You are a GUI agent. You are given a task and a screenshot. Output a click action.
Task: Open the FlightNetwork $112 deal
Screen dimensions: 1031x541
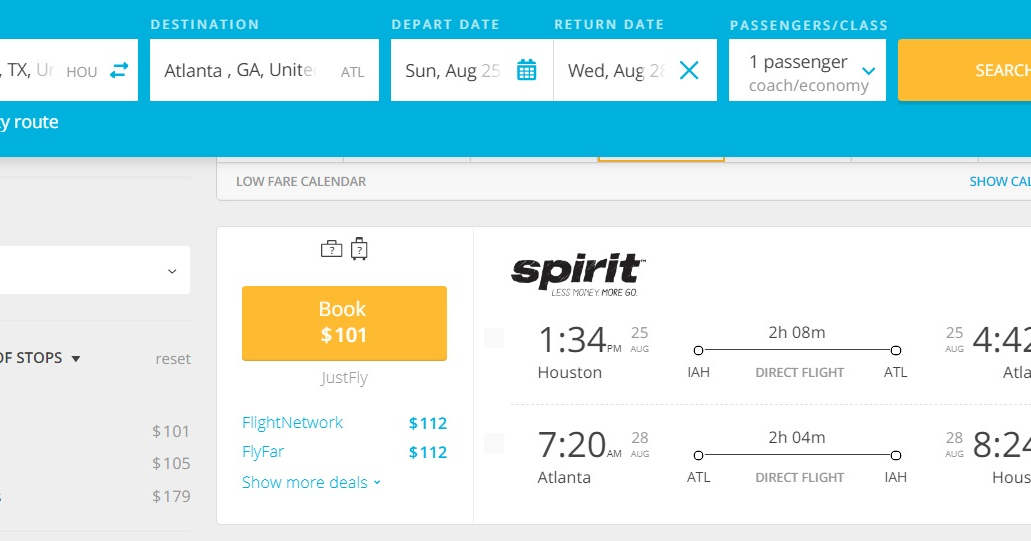click(x=345, y=423)
